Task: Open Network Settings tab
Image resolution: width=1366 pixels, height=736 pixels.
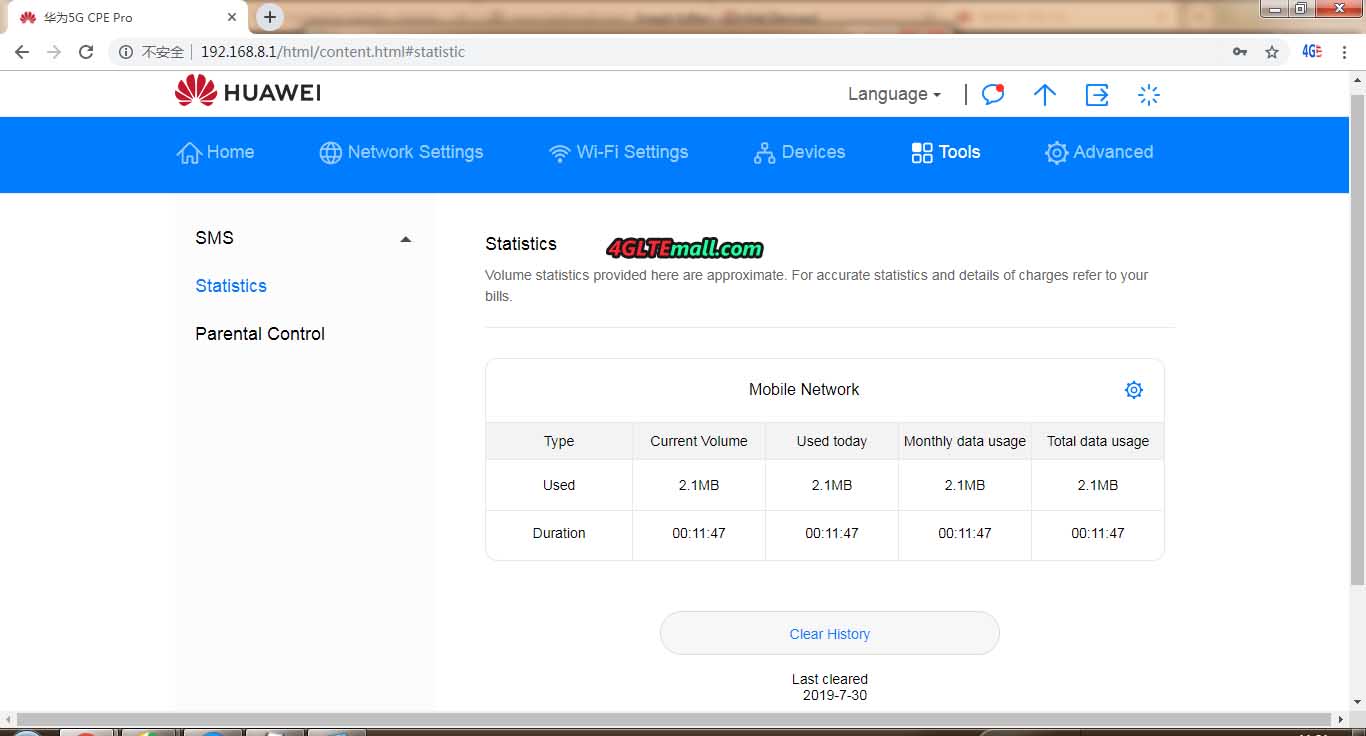Action: pos(401,152)
